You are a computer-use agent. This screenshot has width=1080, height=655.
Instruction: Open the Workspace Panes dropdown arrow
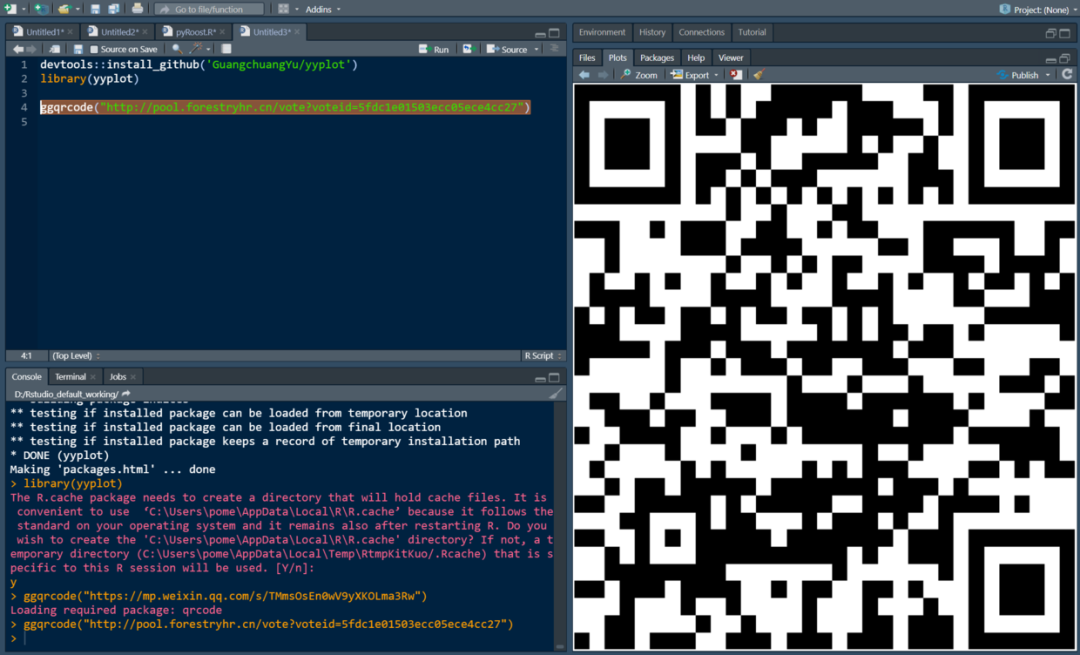click(x=296, y=10)
